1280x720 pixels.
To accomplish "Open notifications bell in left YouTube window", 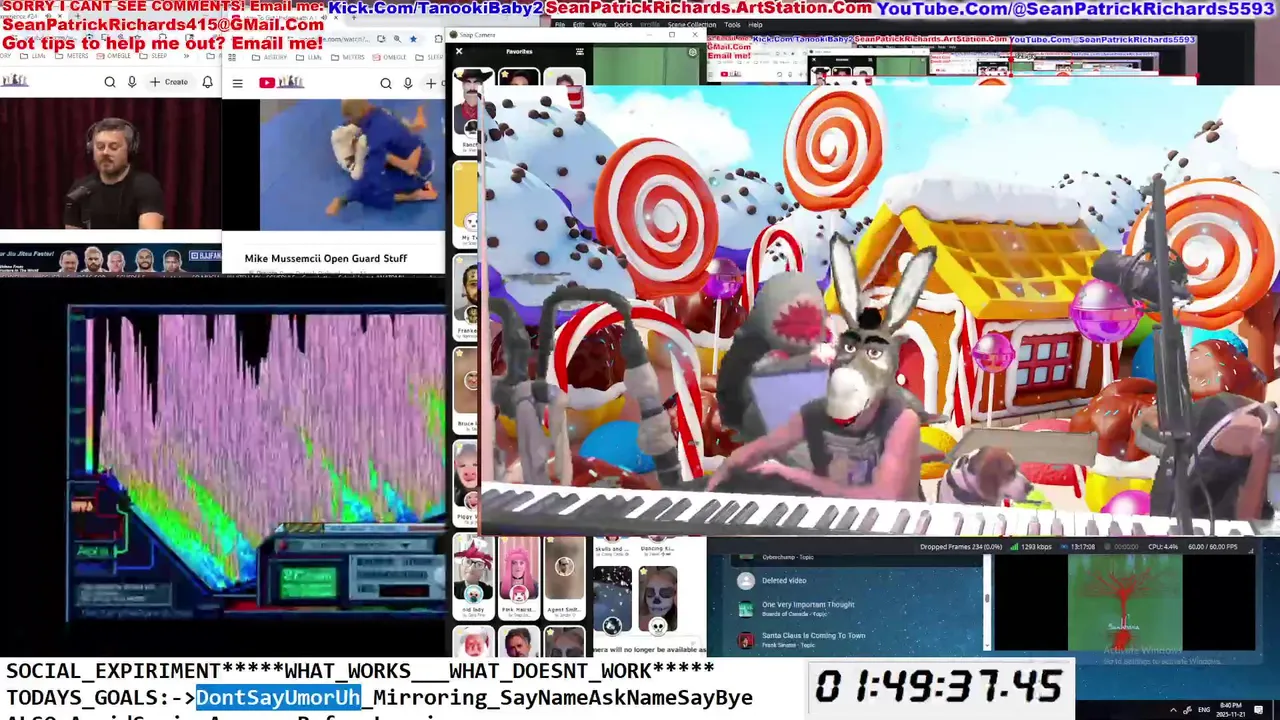I will point(207,82).
